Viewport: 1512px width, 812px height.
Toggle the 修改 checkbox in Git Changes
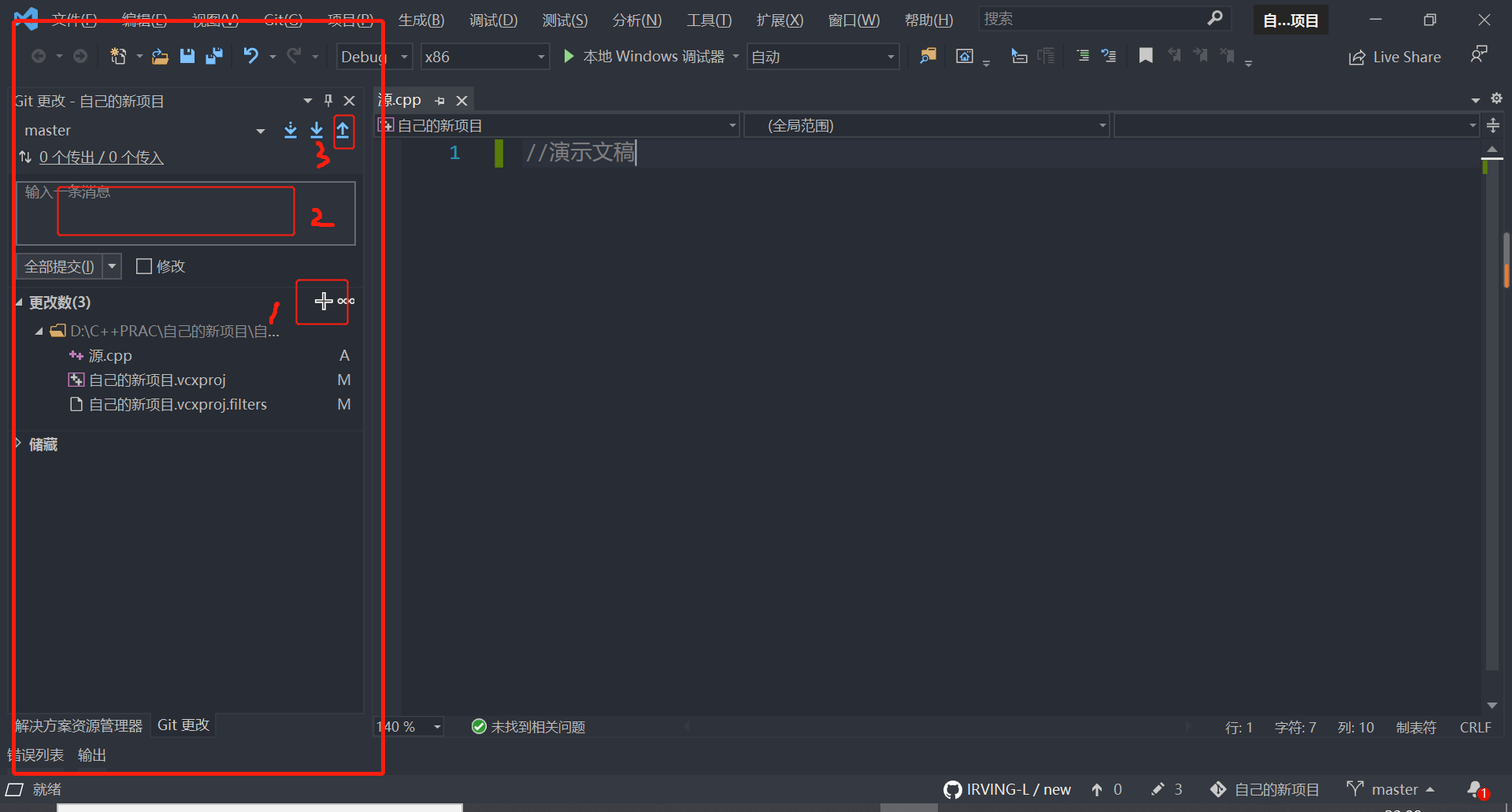click(143, 266)
